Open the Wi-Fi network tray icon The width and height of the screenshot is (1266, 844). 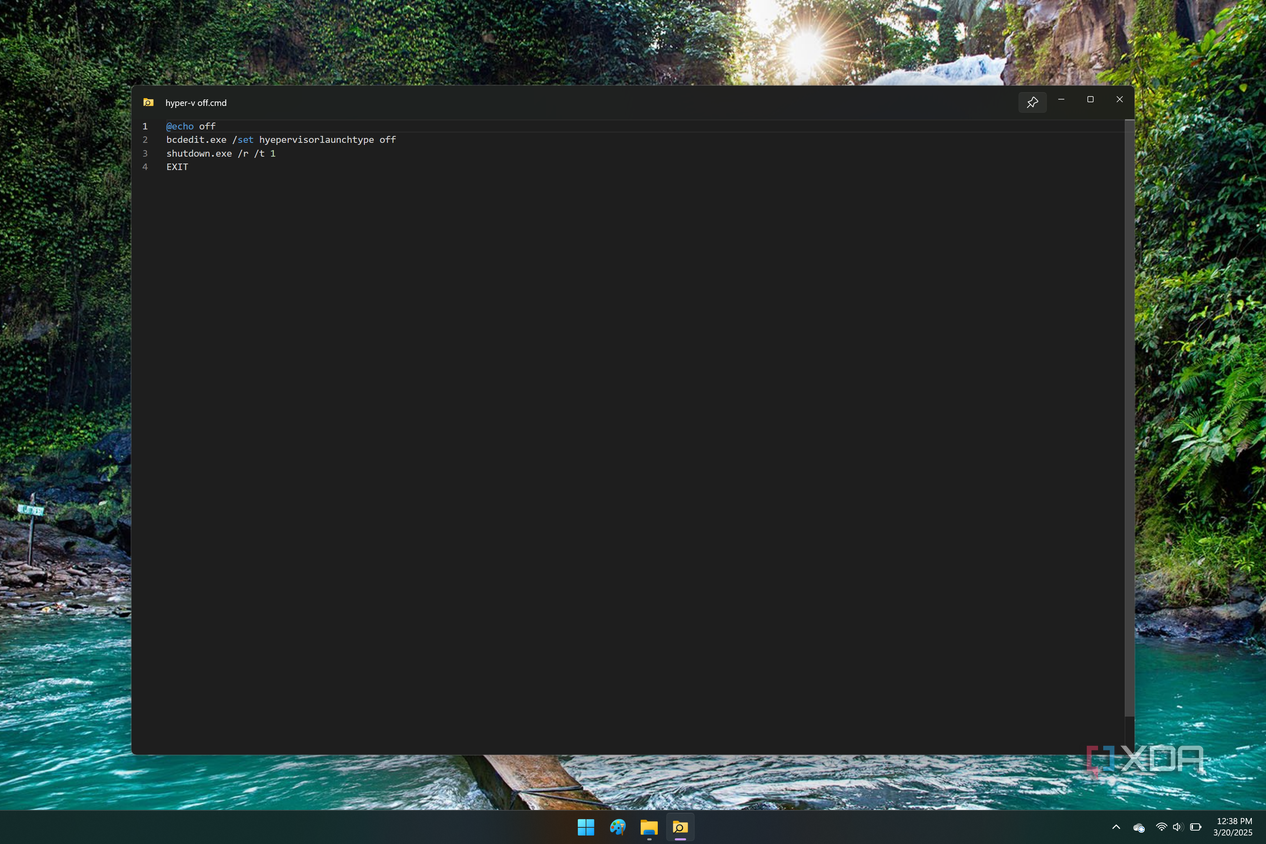[1161, 827]
